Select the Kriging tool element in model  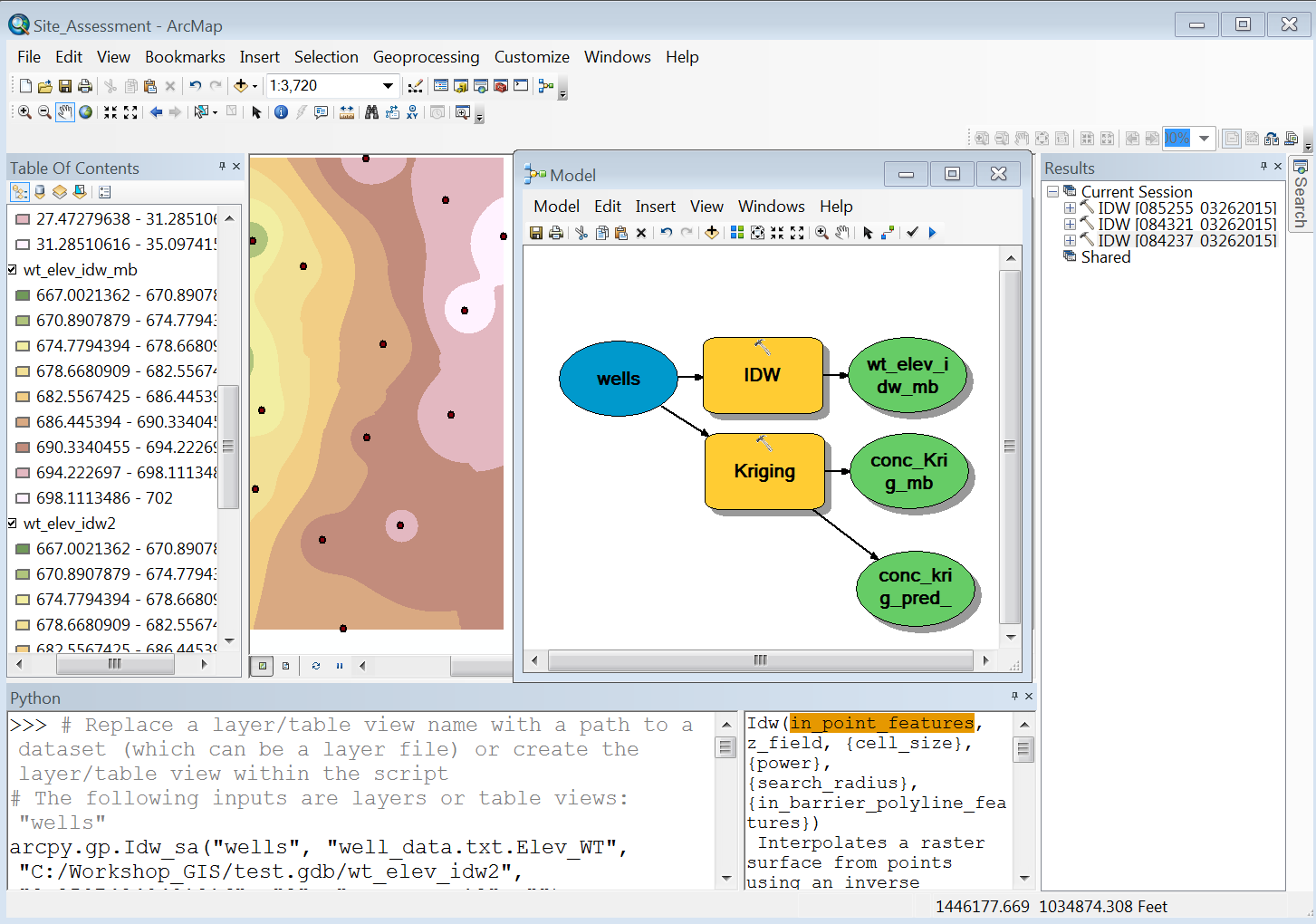tap(764, 471)
